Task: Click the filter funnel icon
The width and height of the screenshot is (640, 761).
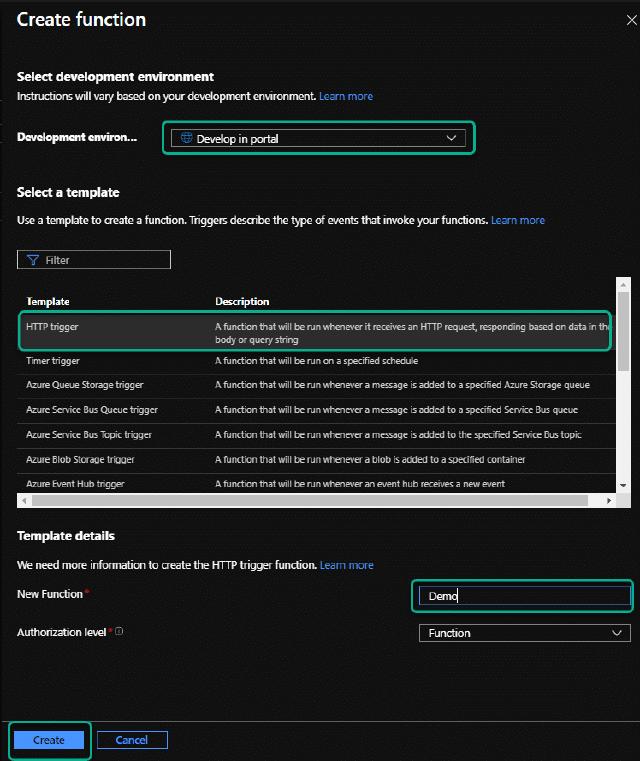Action: [32, 260]
